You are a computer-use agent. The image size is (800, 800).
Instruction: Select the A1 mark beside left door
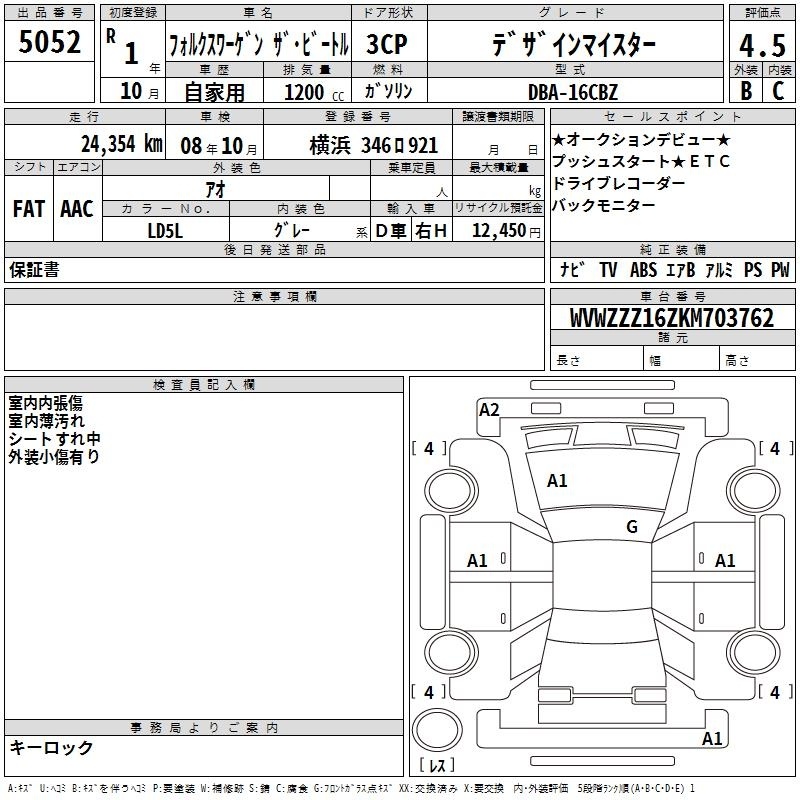tap(478, 561)
